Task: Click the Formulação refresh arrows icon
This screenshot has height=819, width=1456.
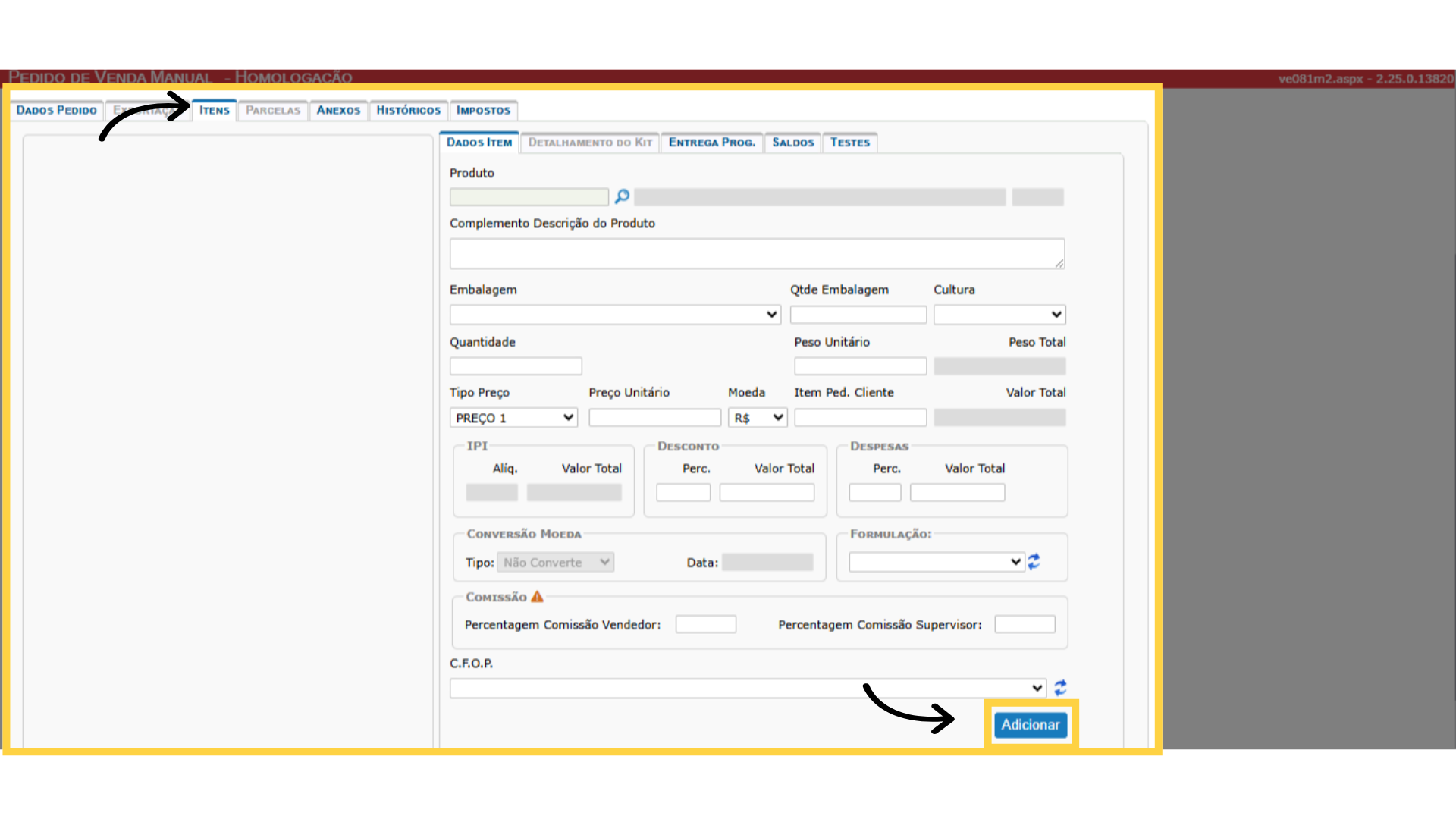Action: point(1034,562)
